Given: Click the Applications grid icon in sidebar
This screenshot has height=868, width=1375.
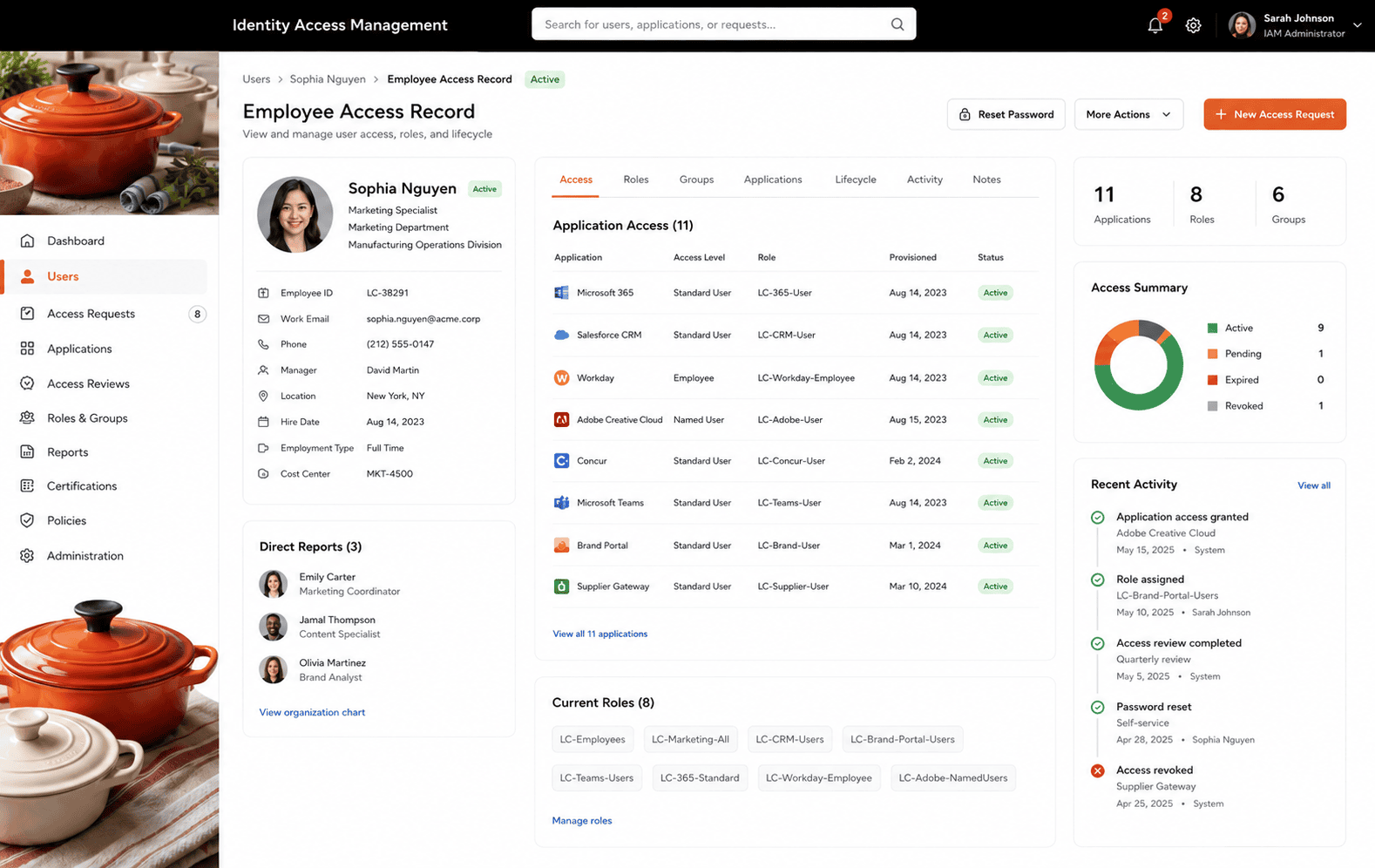Looking at the screenshot, I should 27,349.
